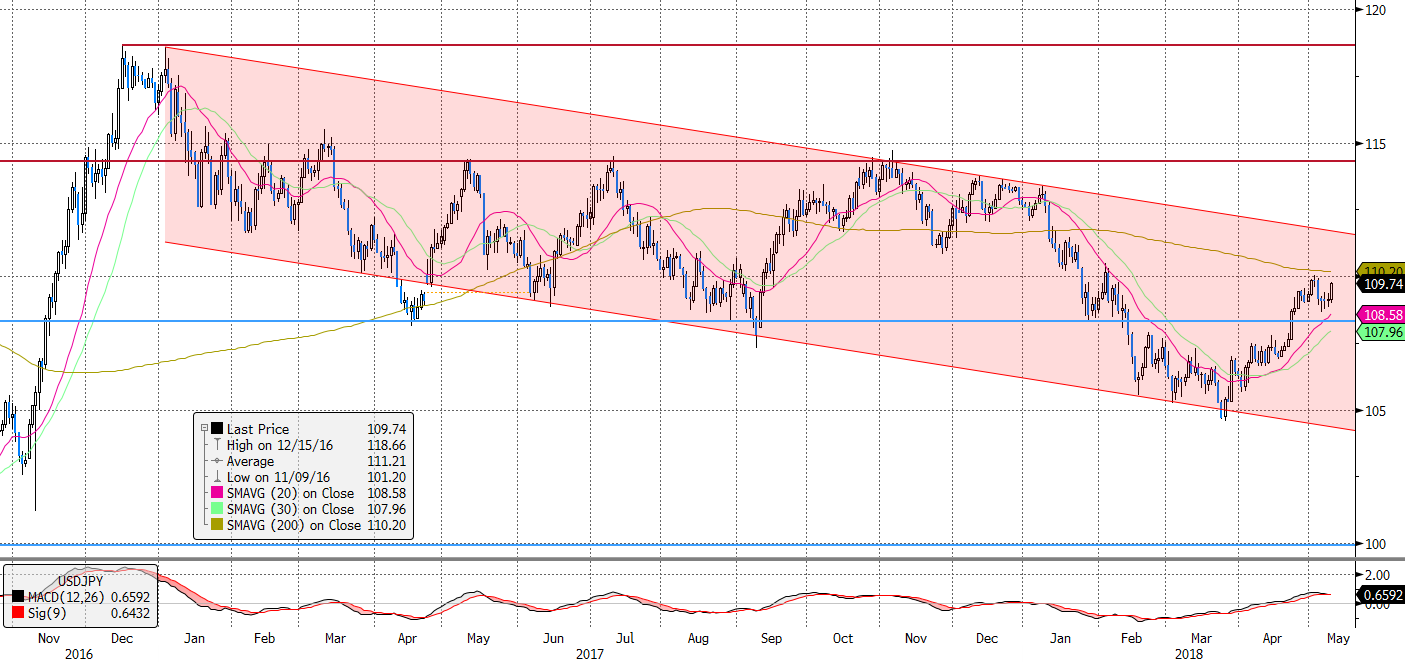
Task: Open the green SMAVG (30) color swatch
Action: 217,509
